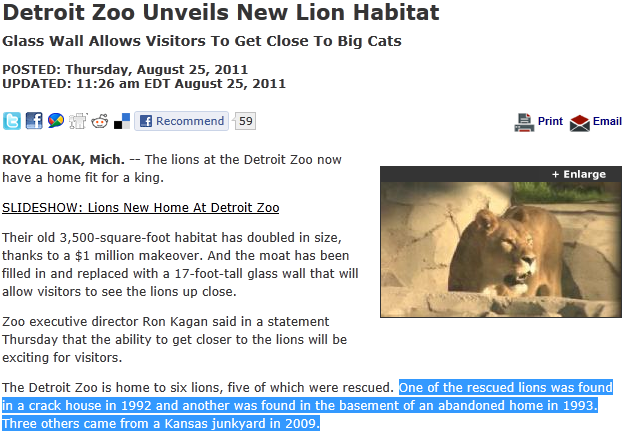Share the article on Twitter
The image size is (625, 435).
point(12,121)
